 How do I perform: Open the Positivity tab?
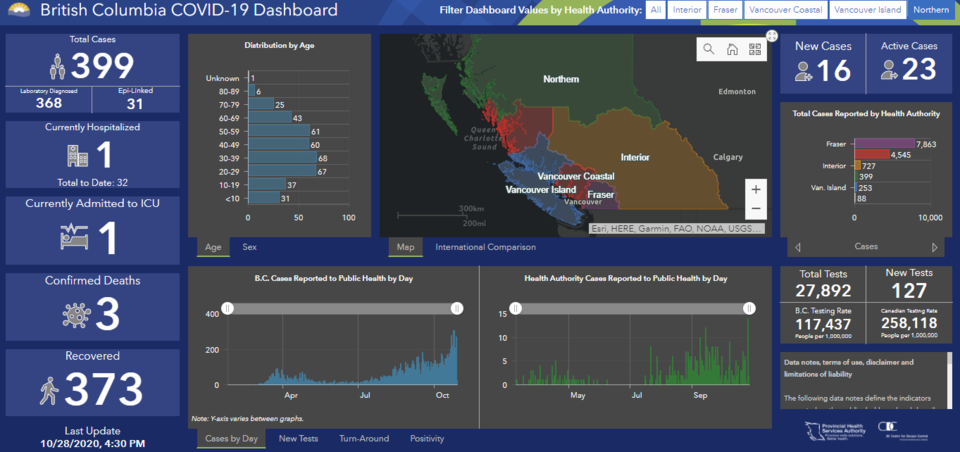point(427,439)
